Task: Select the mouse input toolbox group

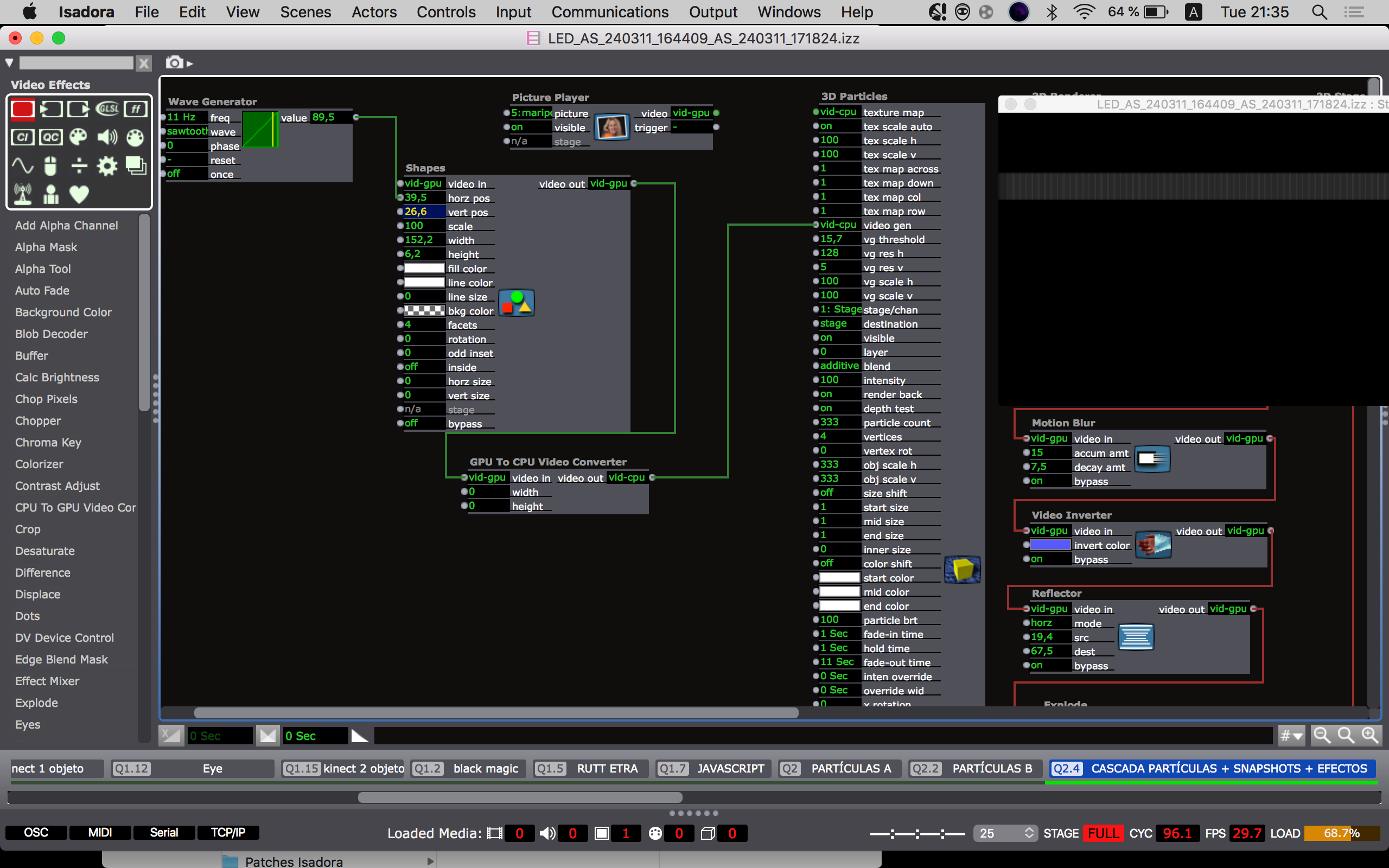Action: (51, 166)
